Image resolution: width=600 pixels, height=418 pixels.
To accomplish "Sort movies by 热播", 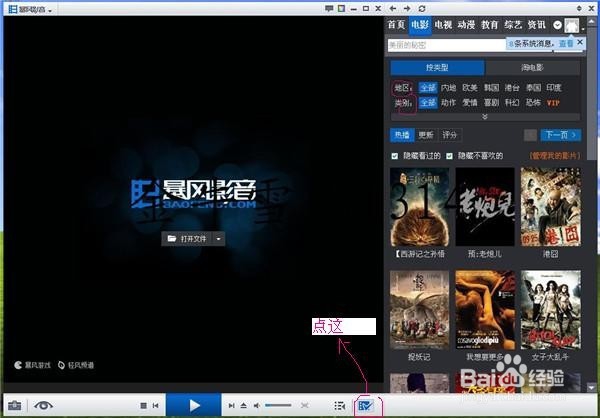I will pos(402,135).
